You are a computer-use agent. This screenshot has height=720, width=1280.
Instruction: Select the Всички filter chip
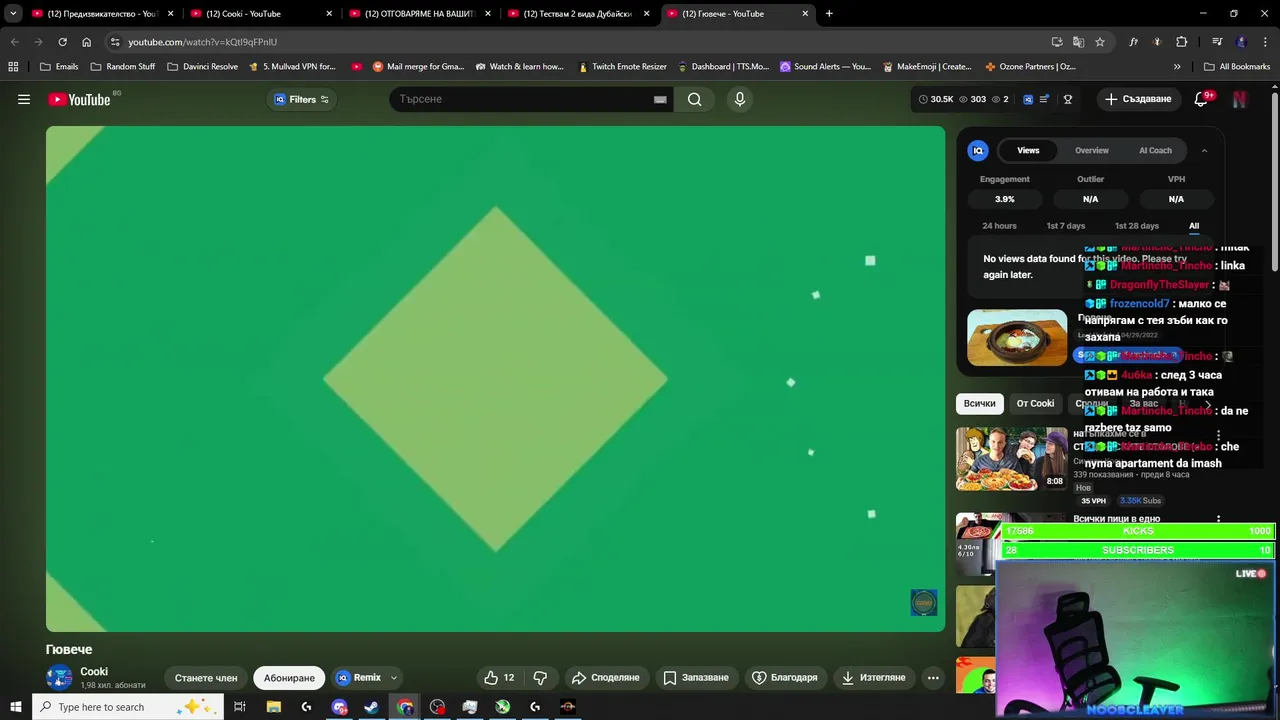[979, 403]
